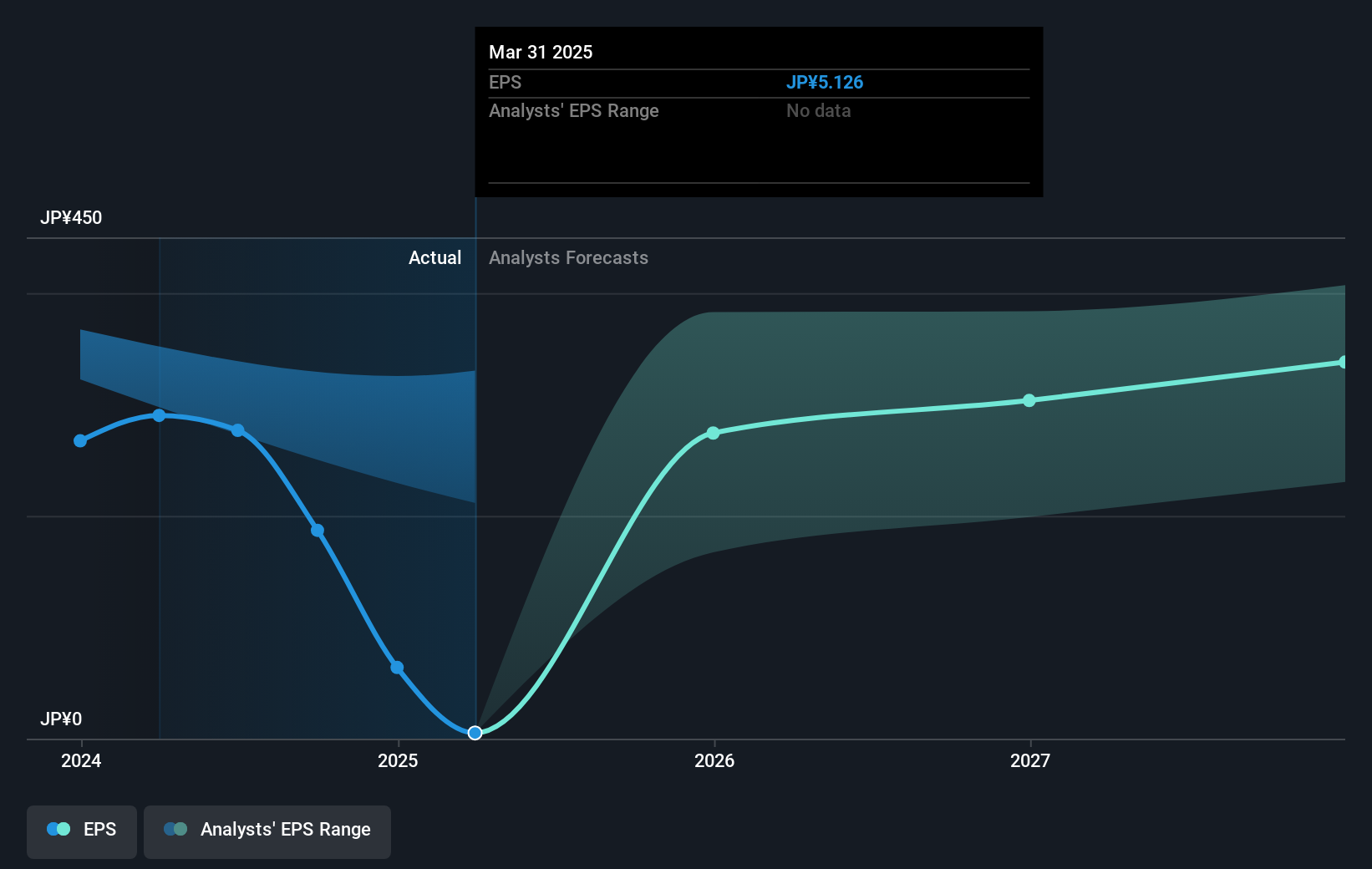Click the 2025 axis year label
The height and width of the screenshot is (869, 1372).
[397, 761]
